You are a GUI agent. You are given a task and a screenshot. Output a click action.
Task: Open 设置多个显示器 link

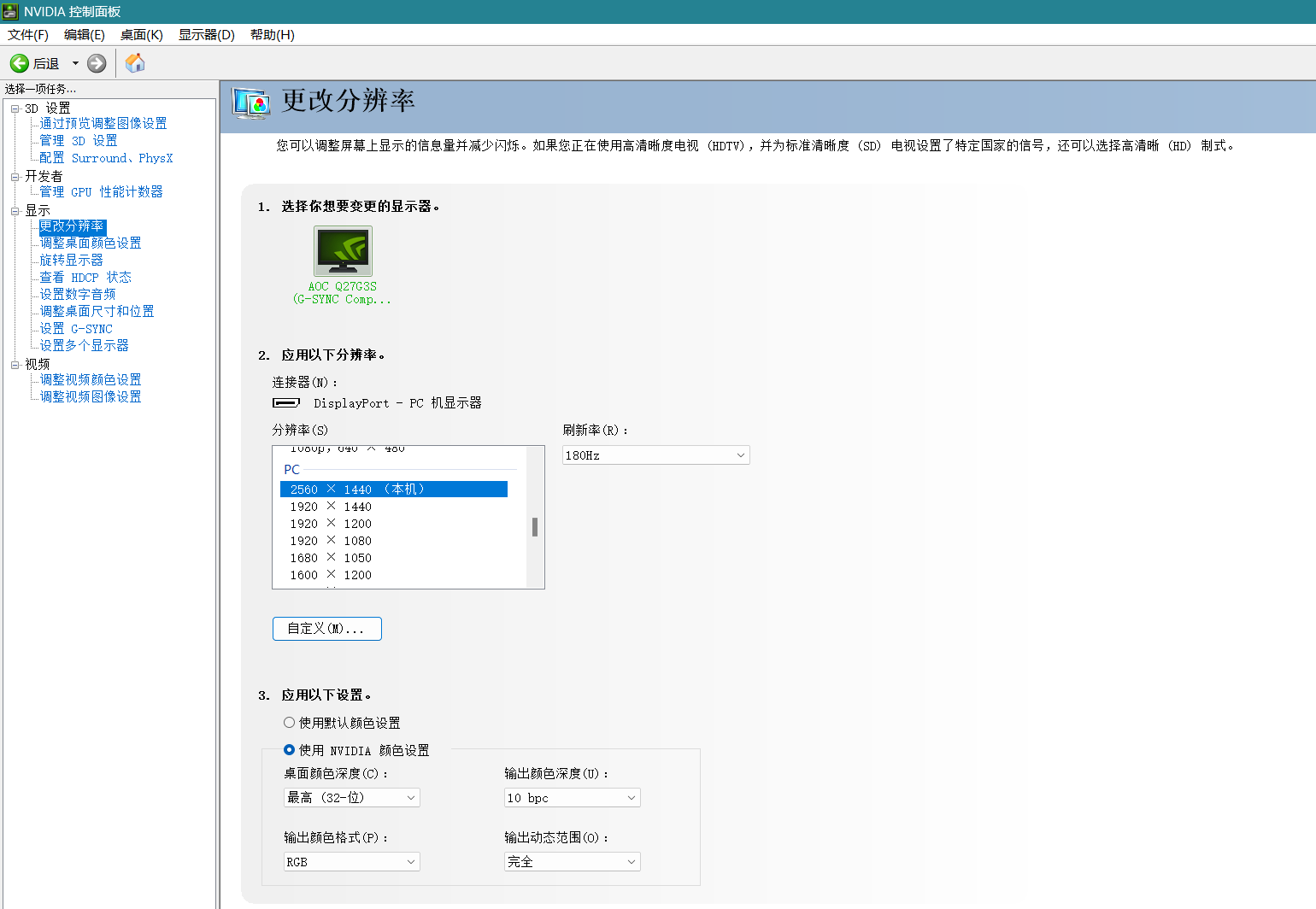coord(84,346)
